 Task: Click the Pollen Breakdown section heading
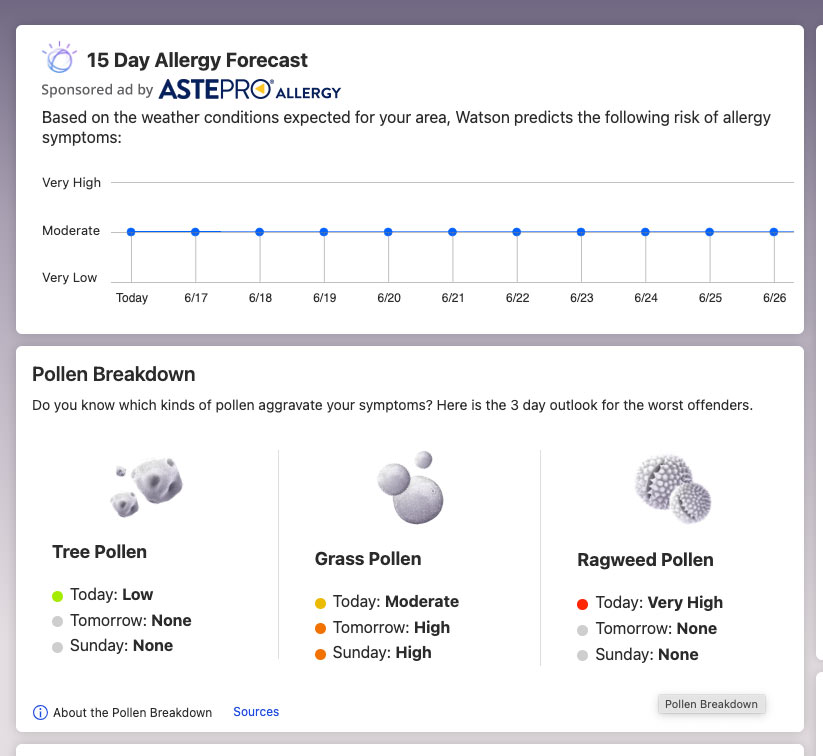114,375
